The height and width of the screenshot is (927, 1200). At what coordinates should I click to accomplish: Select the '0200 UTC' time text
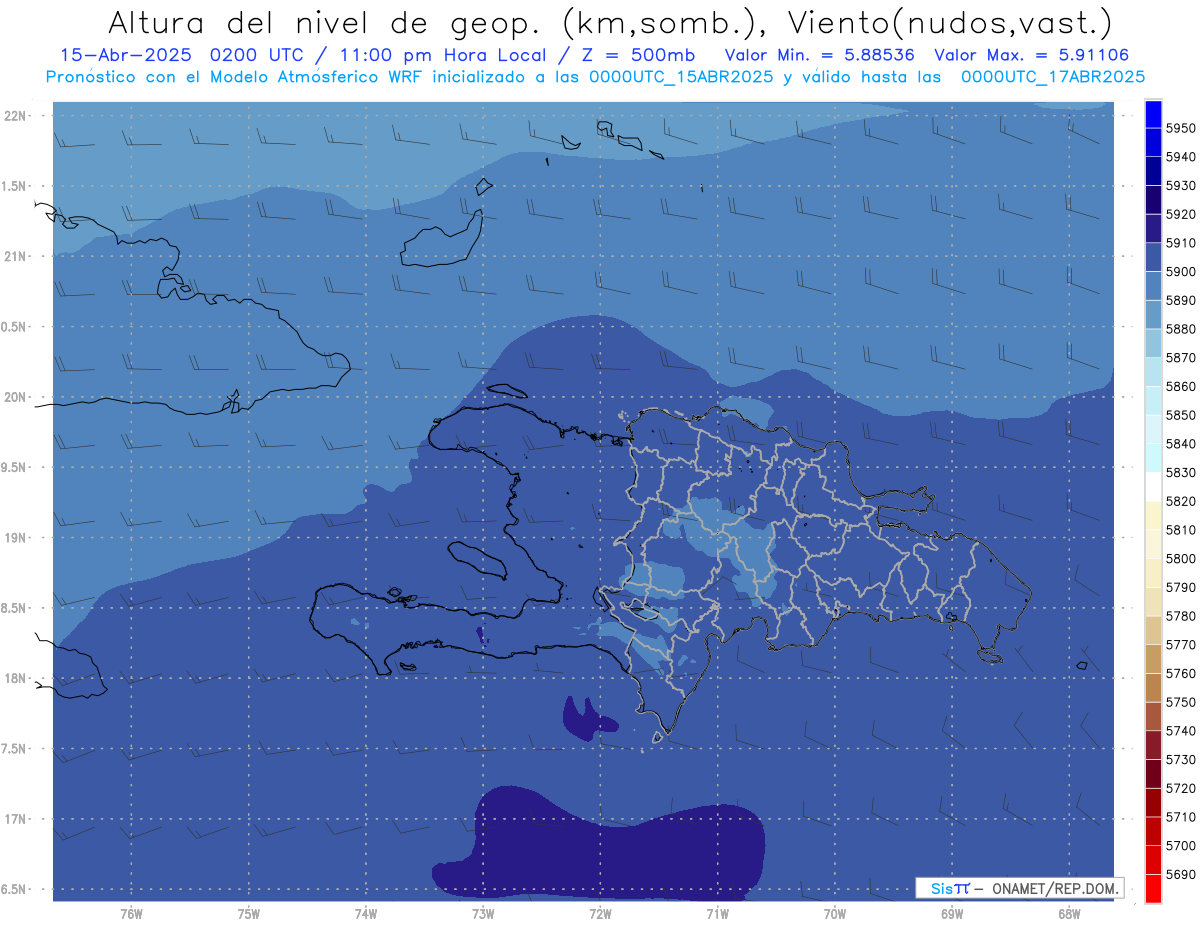coord(259,56)
